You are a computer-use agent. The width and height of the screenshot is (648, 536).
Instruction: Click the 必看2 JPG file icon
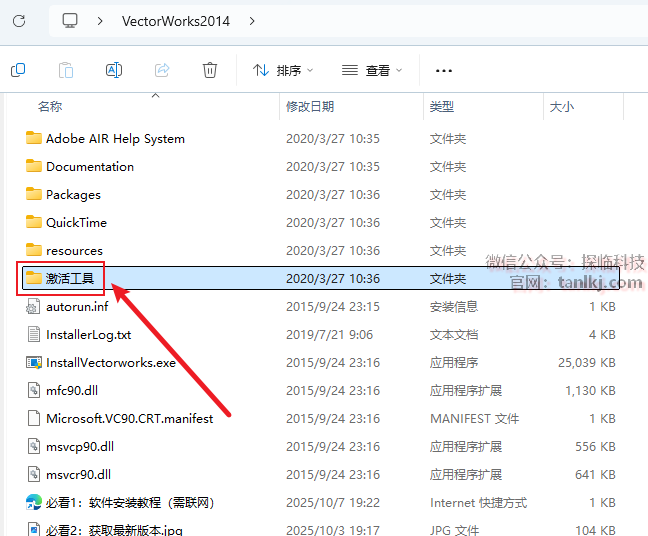point(34,529)
